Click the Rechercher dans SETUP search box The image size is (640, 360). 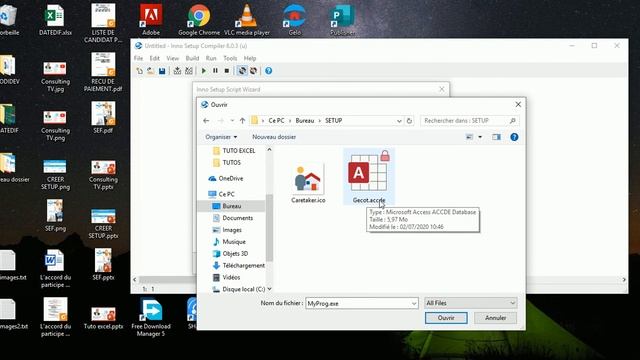coord(470,121)
